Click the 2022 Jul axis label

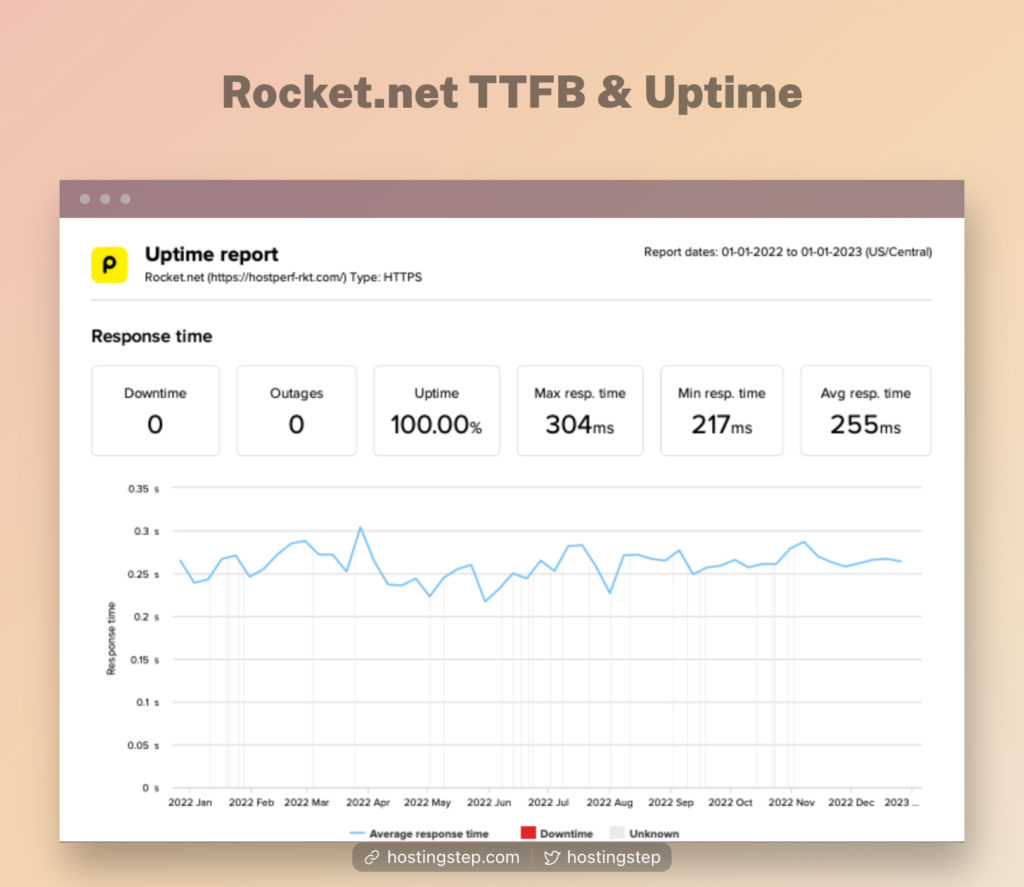point(548,802)
